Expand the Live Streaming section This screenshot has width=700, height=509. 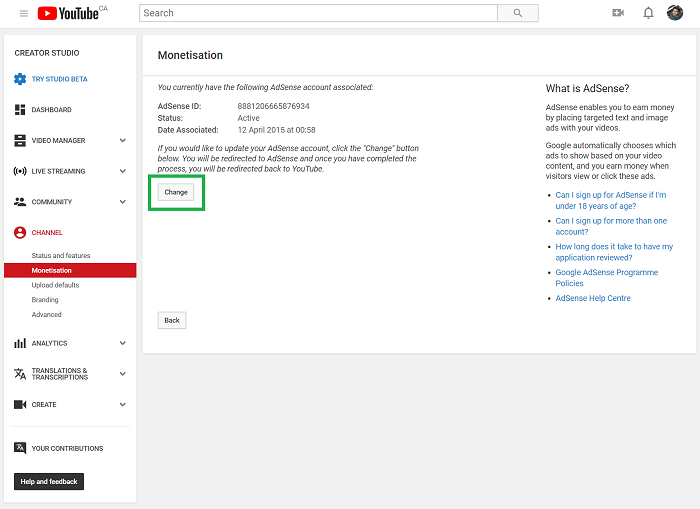(123, 171)
